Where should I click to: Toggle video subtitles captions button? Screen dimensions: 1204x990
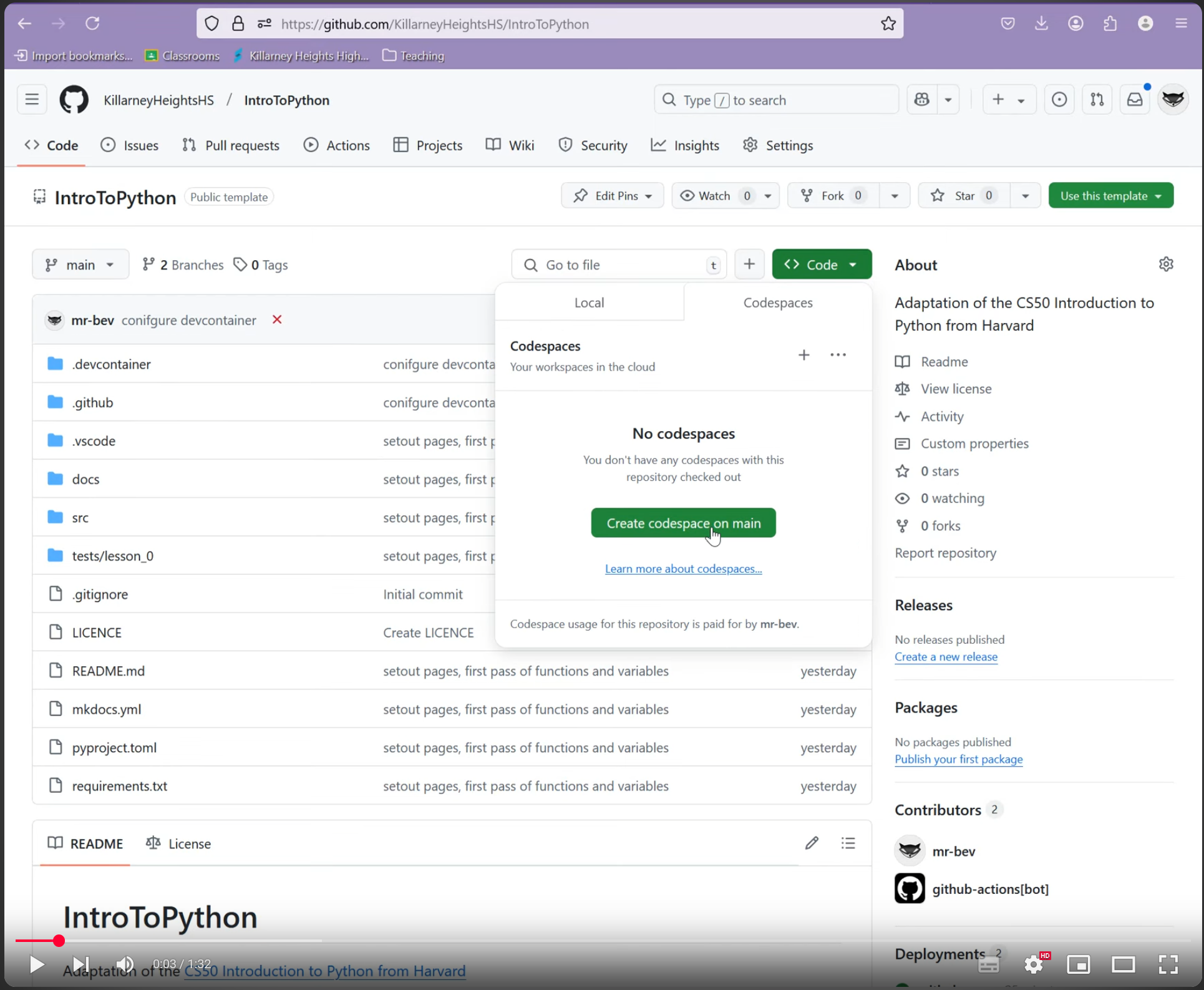(x=989, y=966)
